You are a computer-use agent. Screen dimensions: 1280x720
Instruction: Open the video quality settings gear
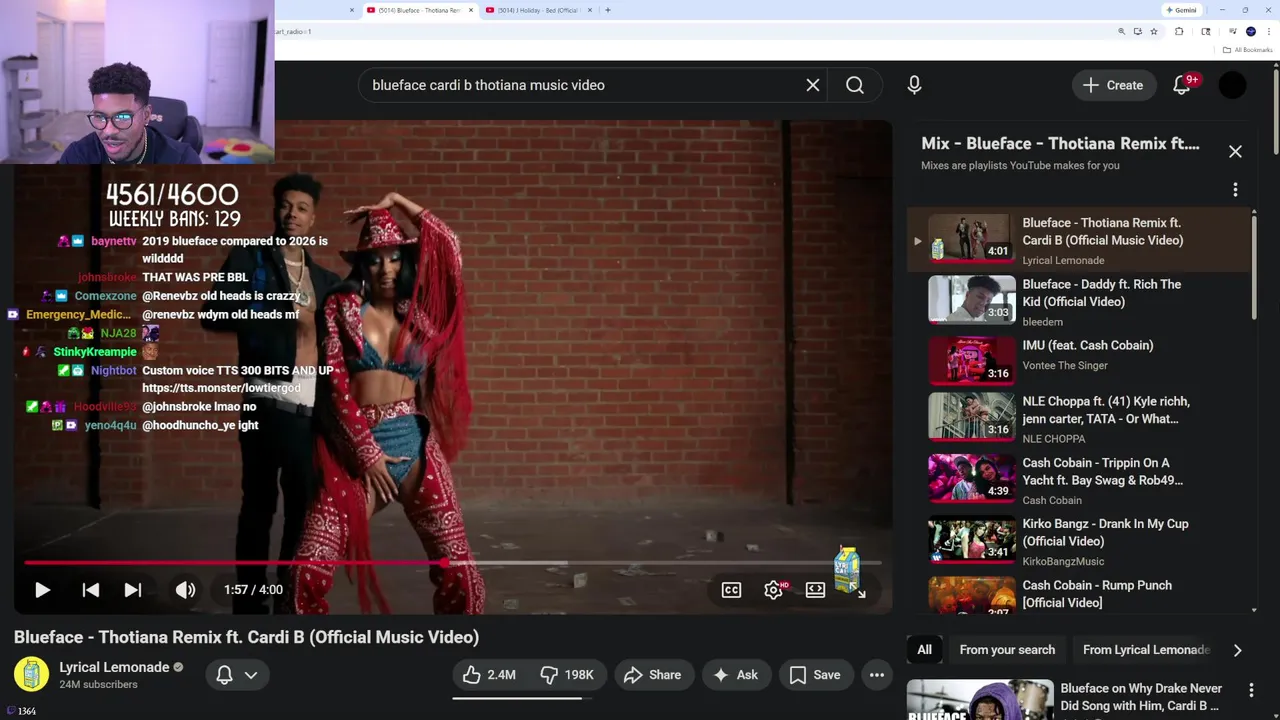point(773,590)
